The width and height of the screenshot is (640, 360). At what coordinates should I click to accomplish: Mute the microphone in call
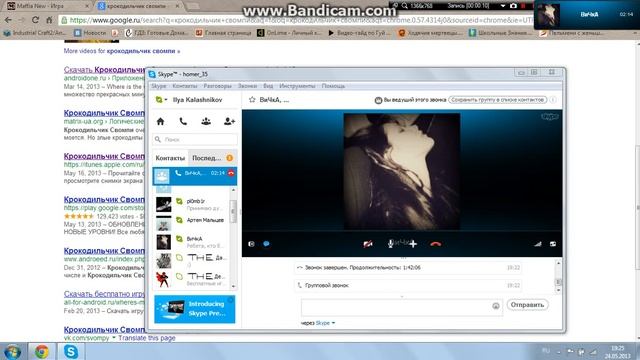[x=391, y=244]
